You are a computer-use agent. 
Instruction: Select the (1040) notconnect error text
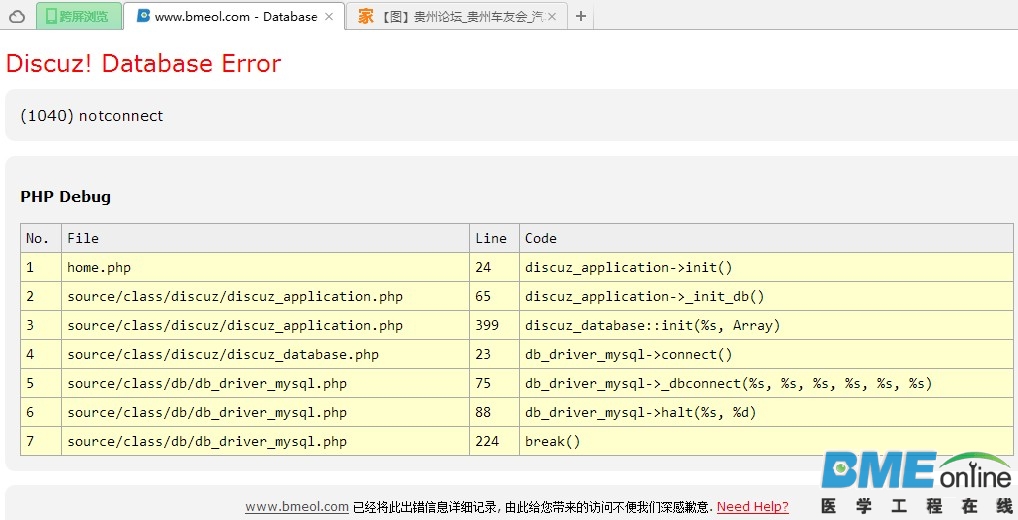point(92,116)
